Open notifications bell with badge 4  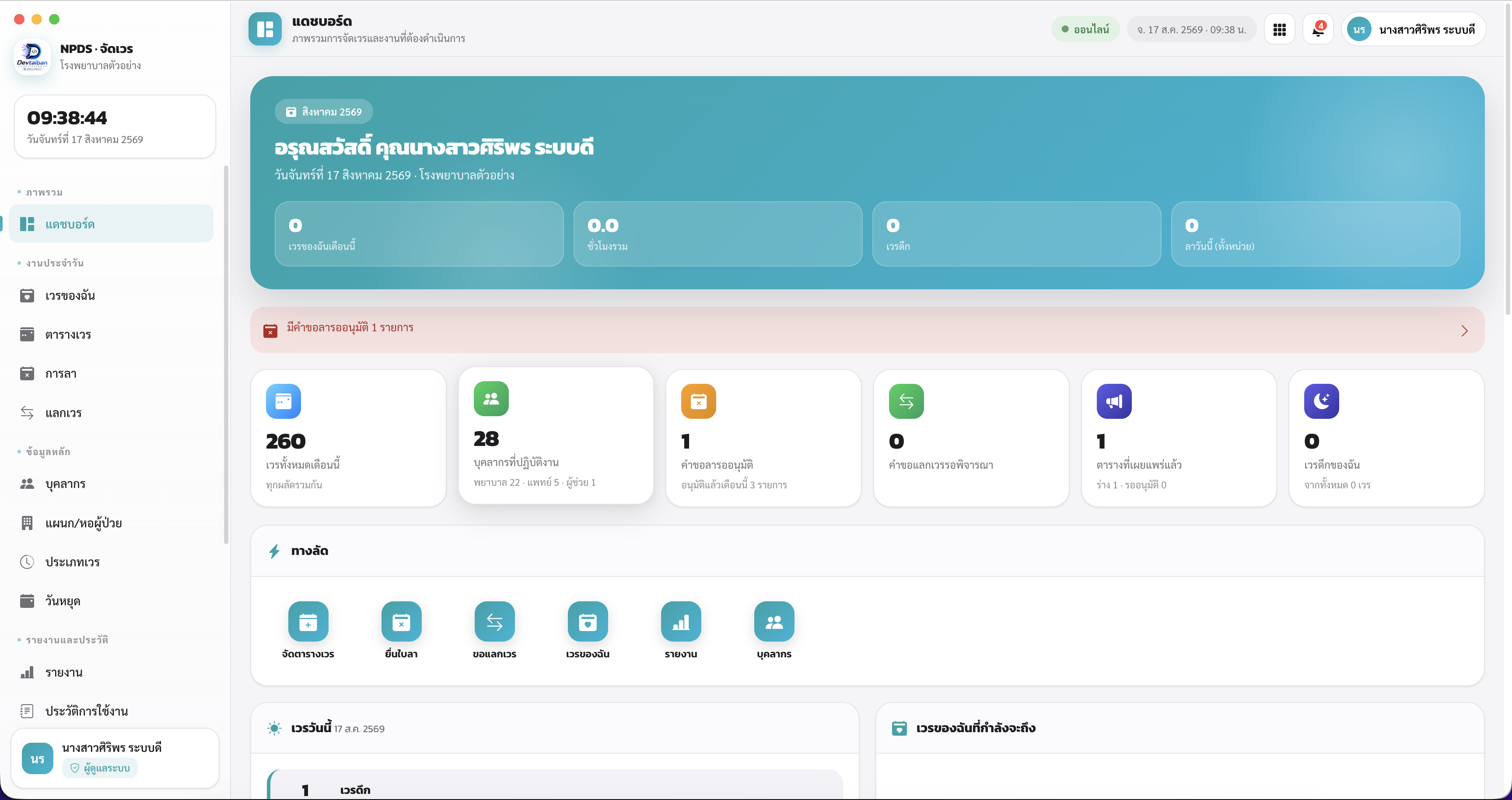pyautogui.click(x=1318, y=29)
